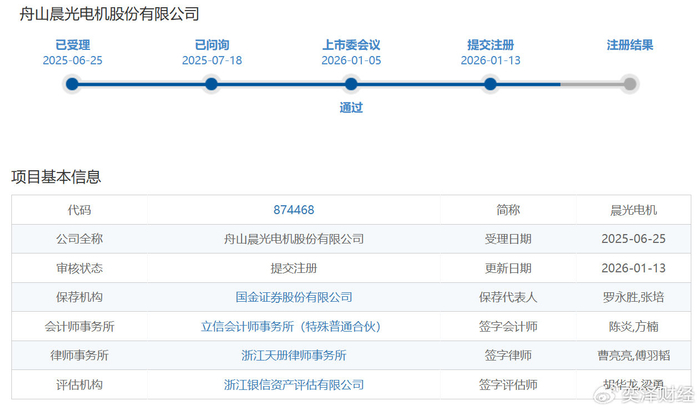Screen dimensions: 700x411
Task: Select the 上市委会议 stage label
Action: pos(351,45)
